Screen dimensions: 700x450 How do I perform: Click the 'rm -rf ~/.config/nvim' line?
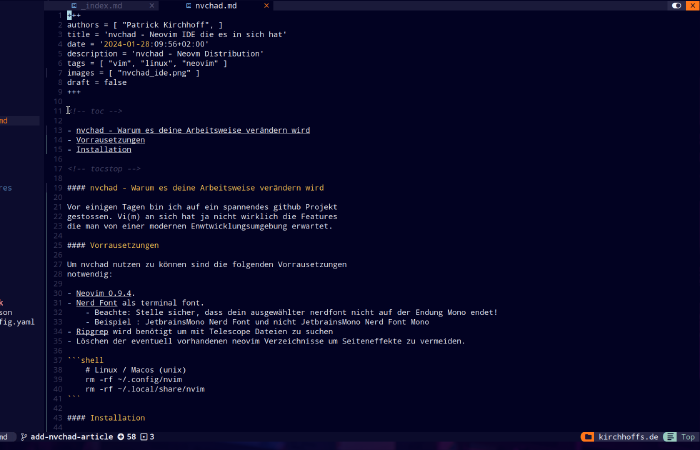coord(133,380)
